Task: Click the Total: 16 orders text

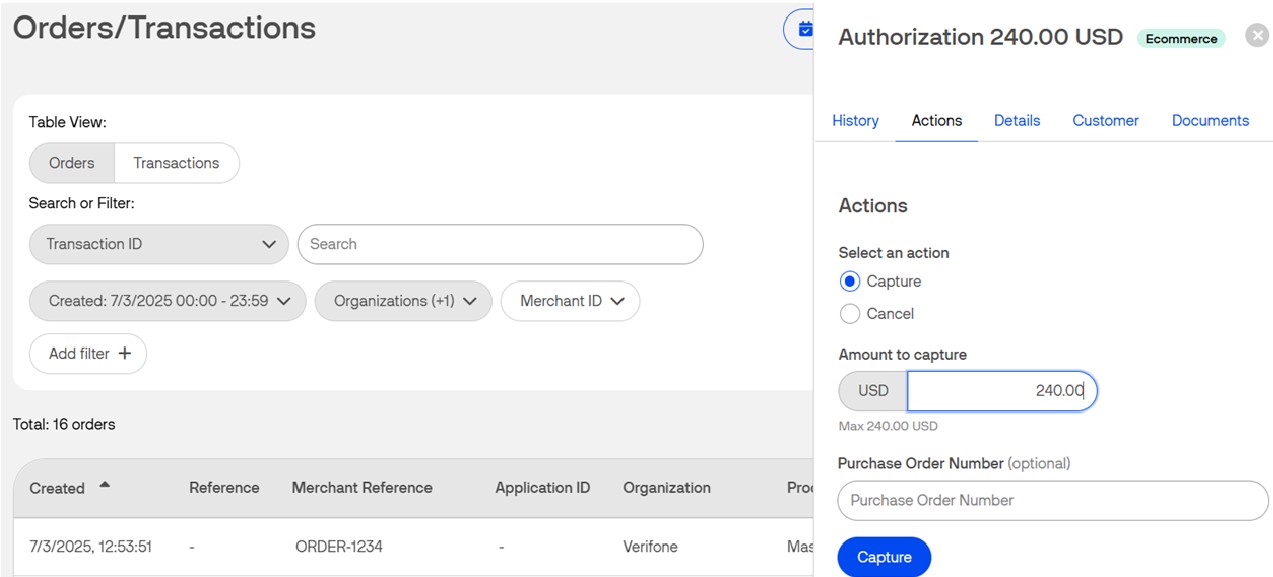Action: [64, 425]
